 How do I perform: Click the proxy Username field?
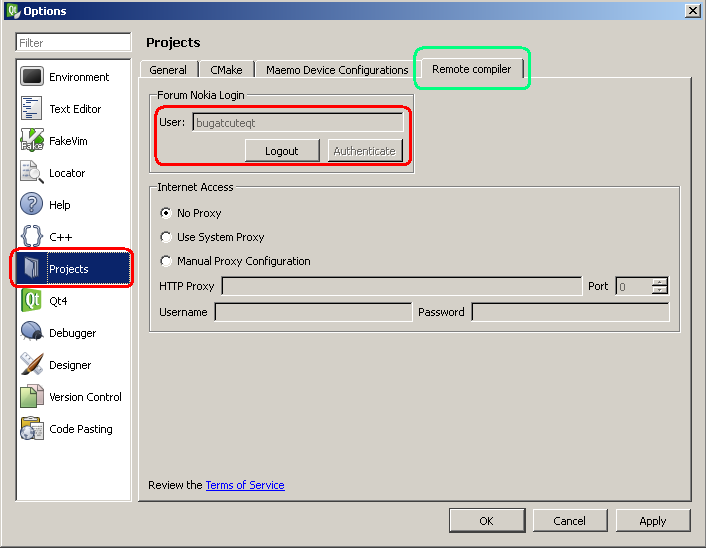pos(313,312)
